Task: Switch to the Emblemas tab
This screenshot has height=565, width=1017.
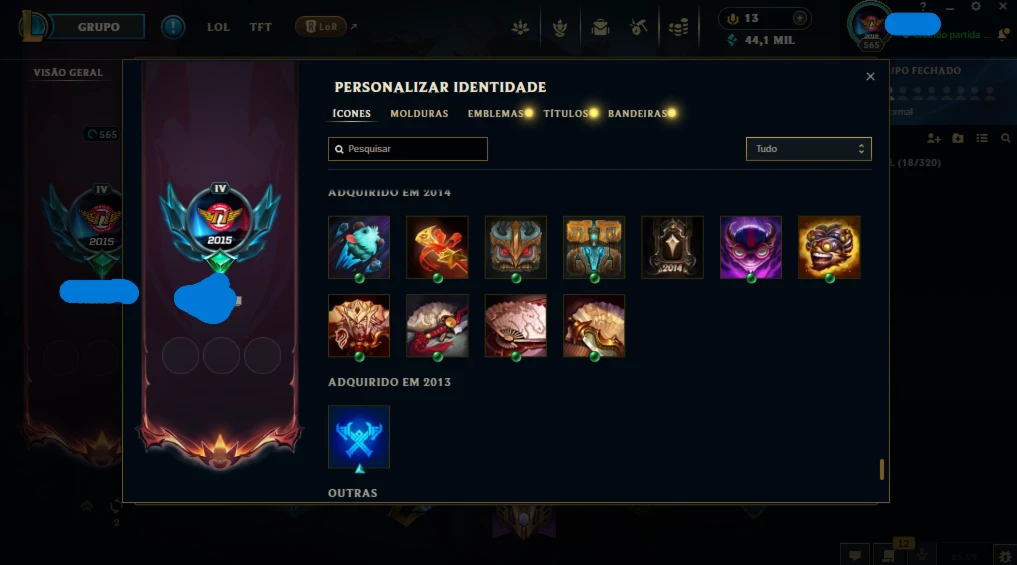Action: (496, 114)
